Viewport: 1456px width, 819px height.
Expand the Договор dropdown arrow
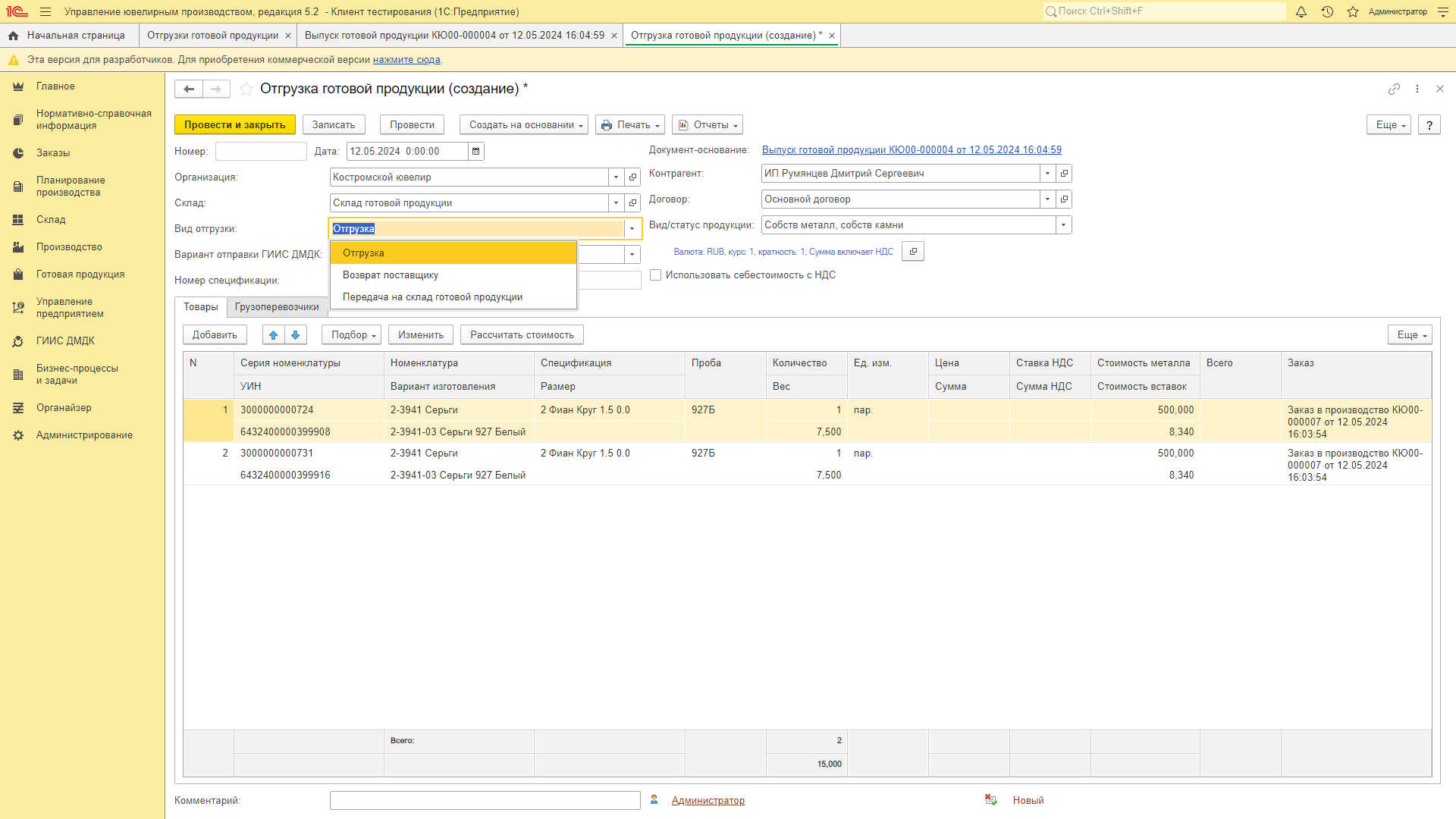1047,199
